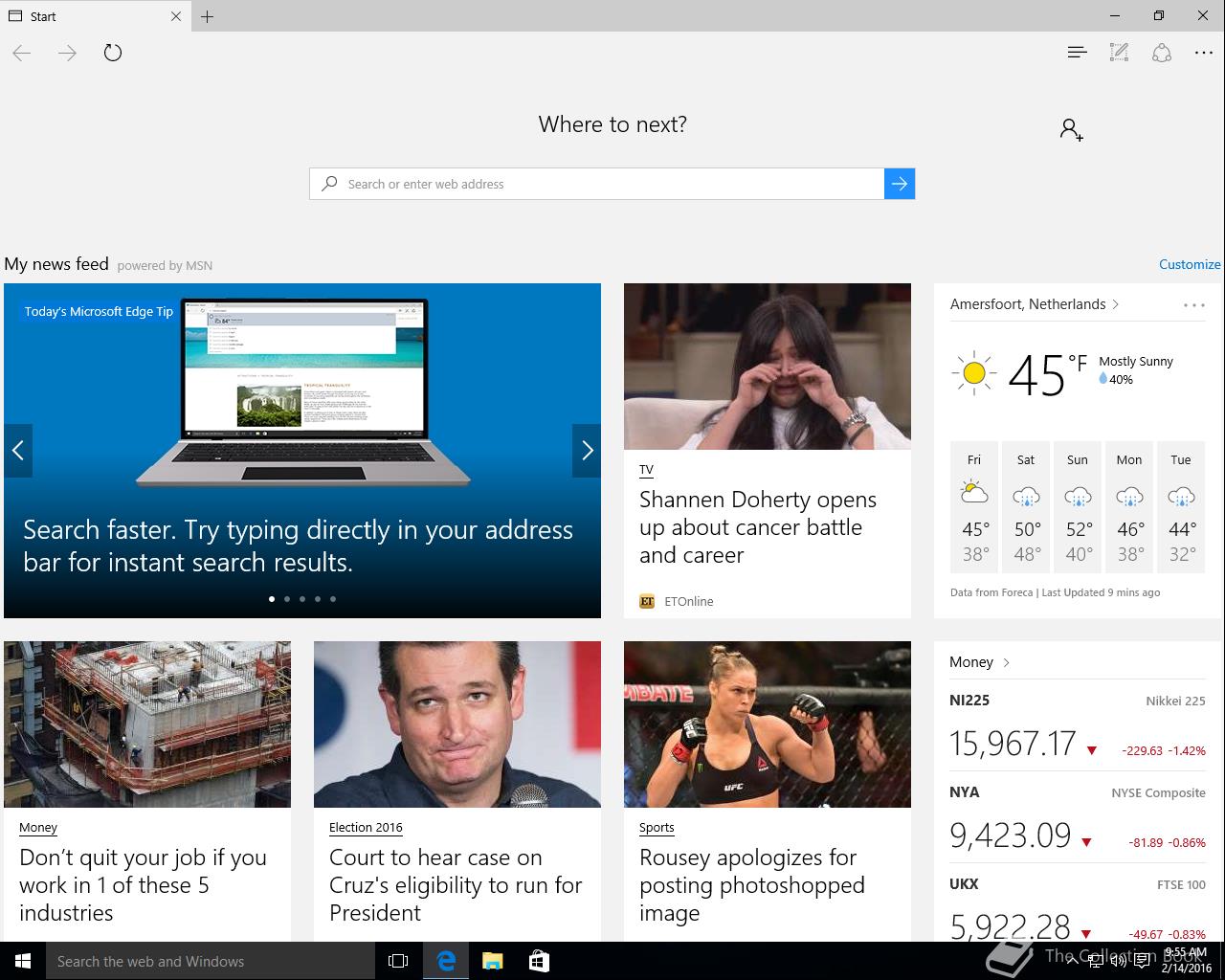Select Friday forecast column
1225x980 pixels.
(974, 507)
